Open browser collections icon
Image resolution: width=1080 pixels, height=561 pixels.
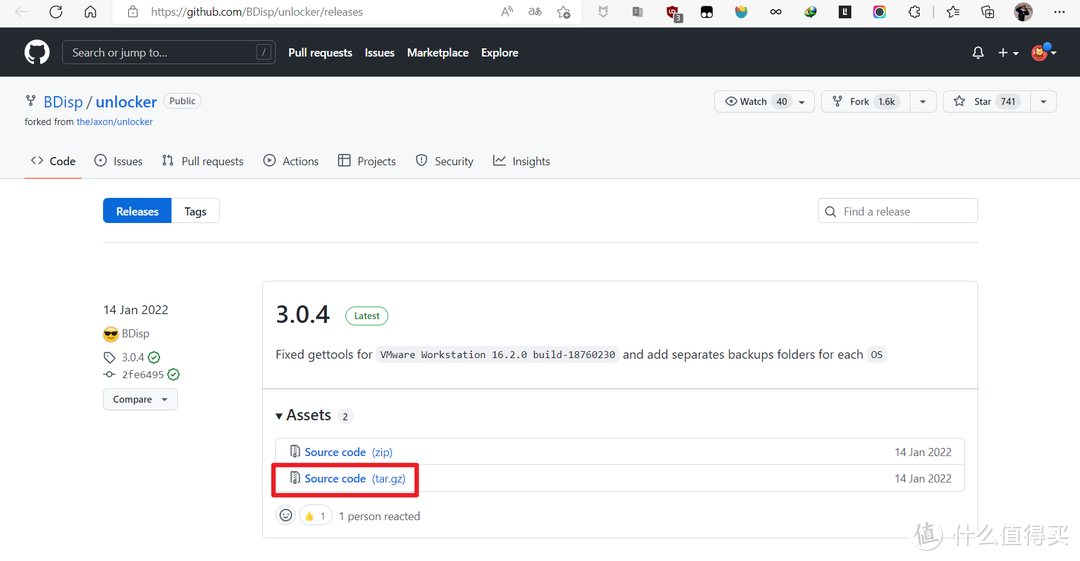click(988, 12)
